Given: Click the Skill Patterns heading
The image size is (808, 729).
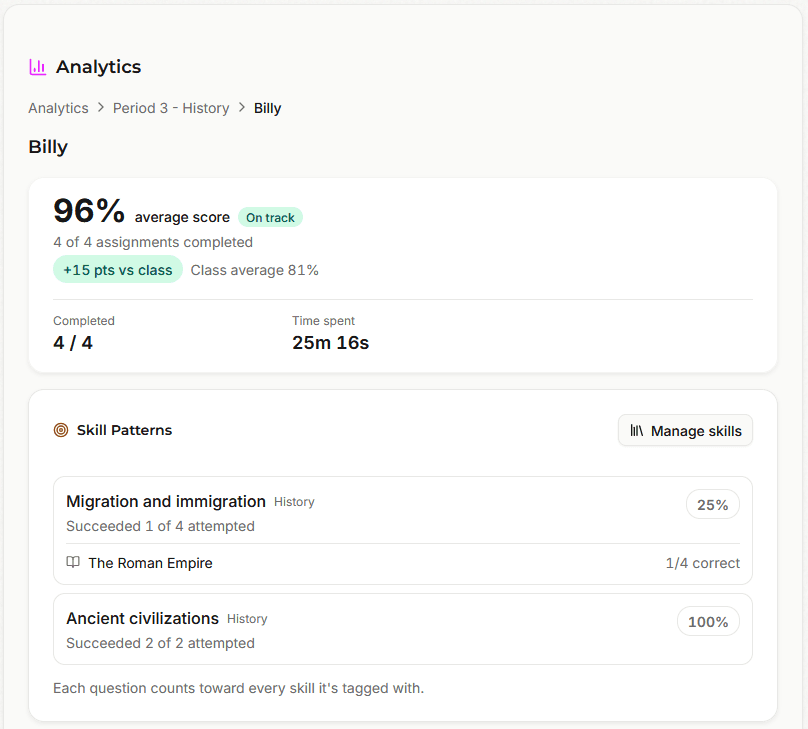Looking at the screenshot, I should [x=124, y=430].
